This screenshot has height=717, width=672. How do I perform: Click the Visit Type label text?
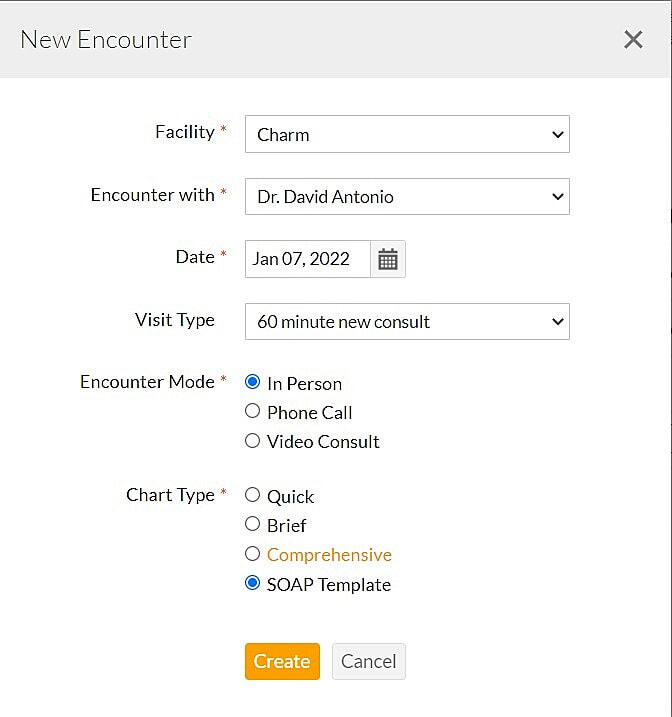175,320
